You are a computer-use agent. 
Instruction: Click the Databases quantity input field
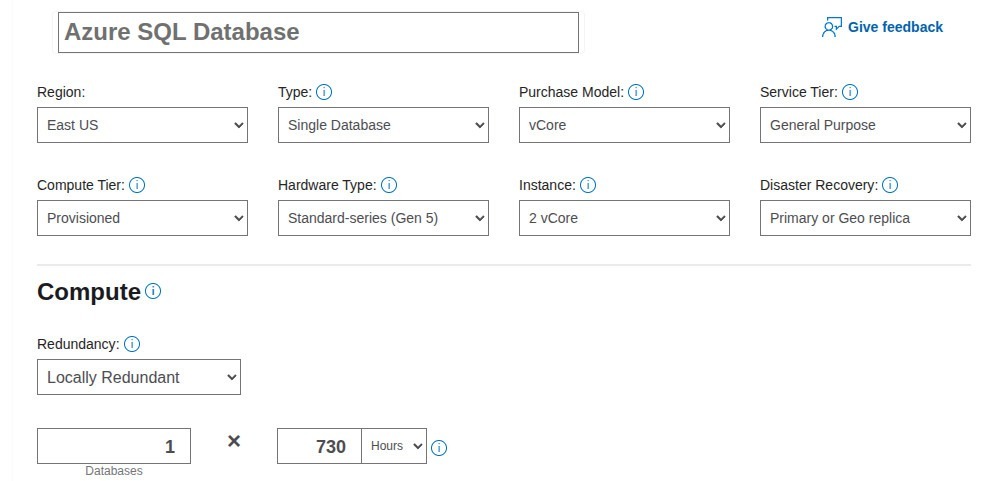114,446
